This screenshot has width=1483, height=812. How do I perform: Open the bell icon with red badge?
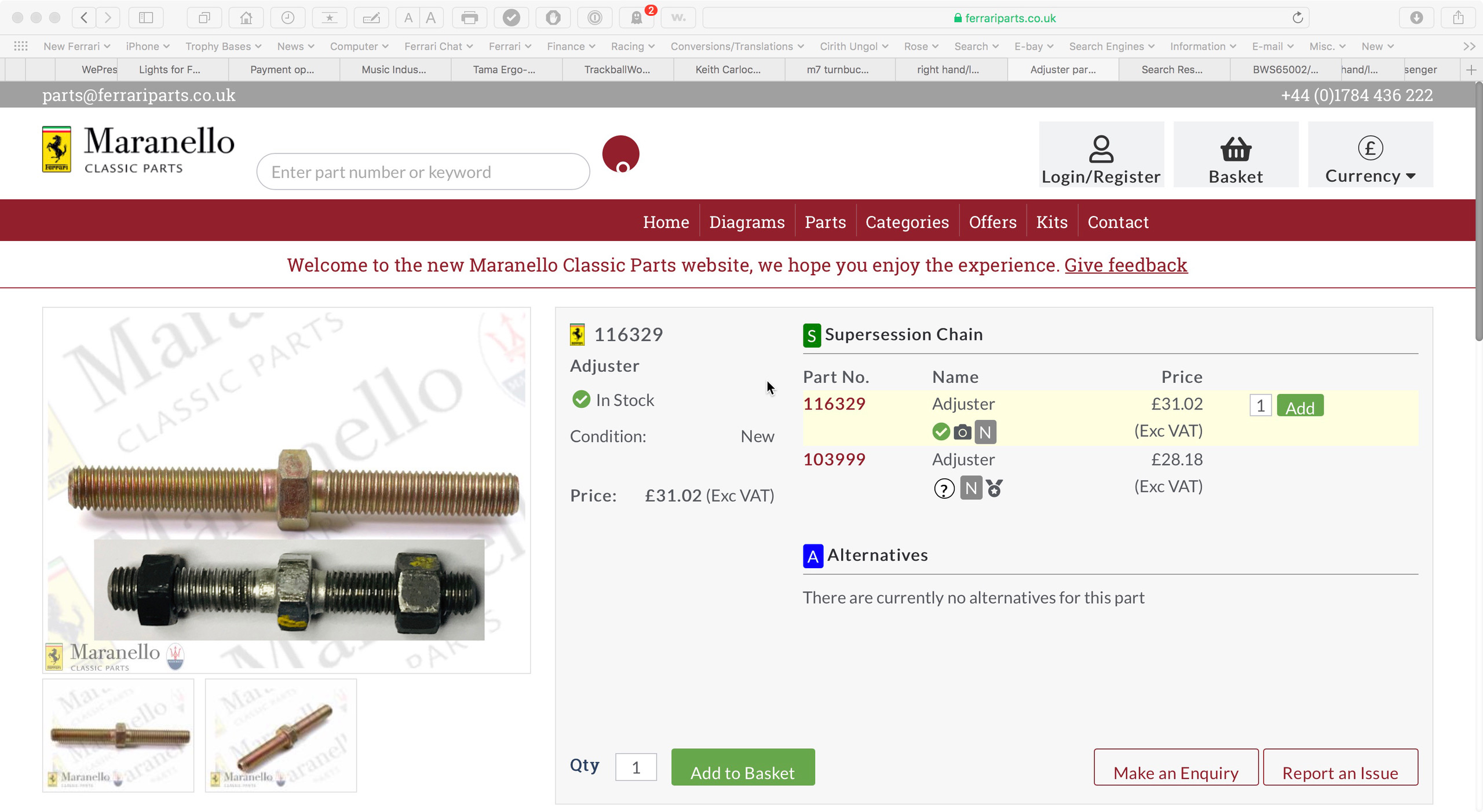(636, 17)
